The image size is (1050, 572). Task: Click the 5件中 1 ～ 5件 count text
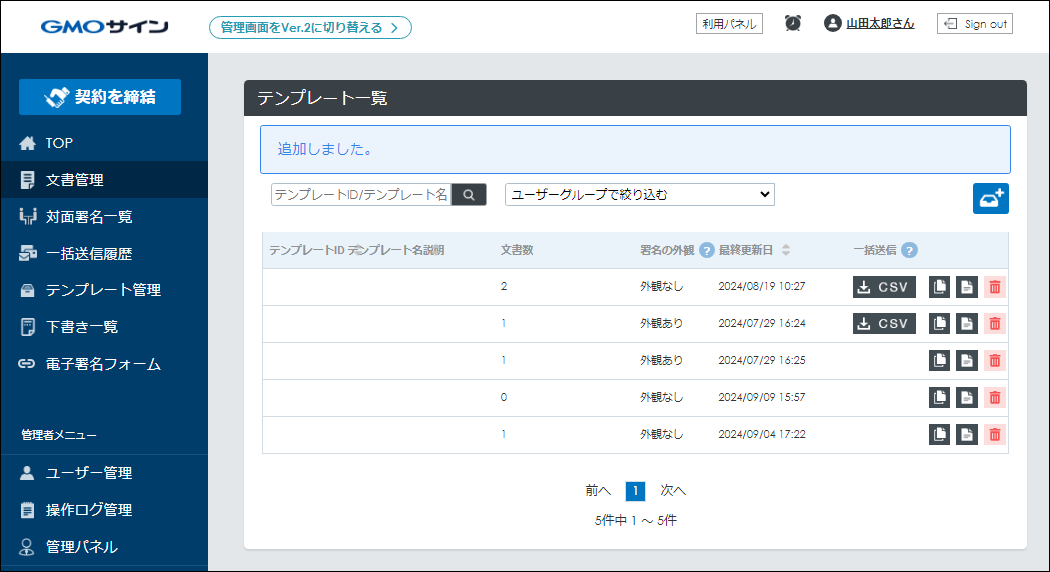tap(635, 520)
